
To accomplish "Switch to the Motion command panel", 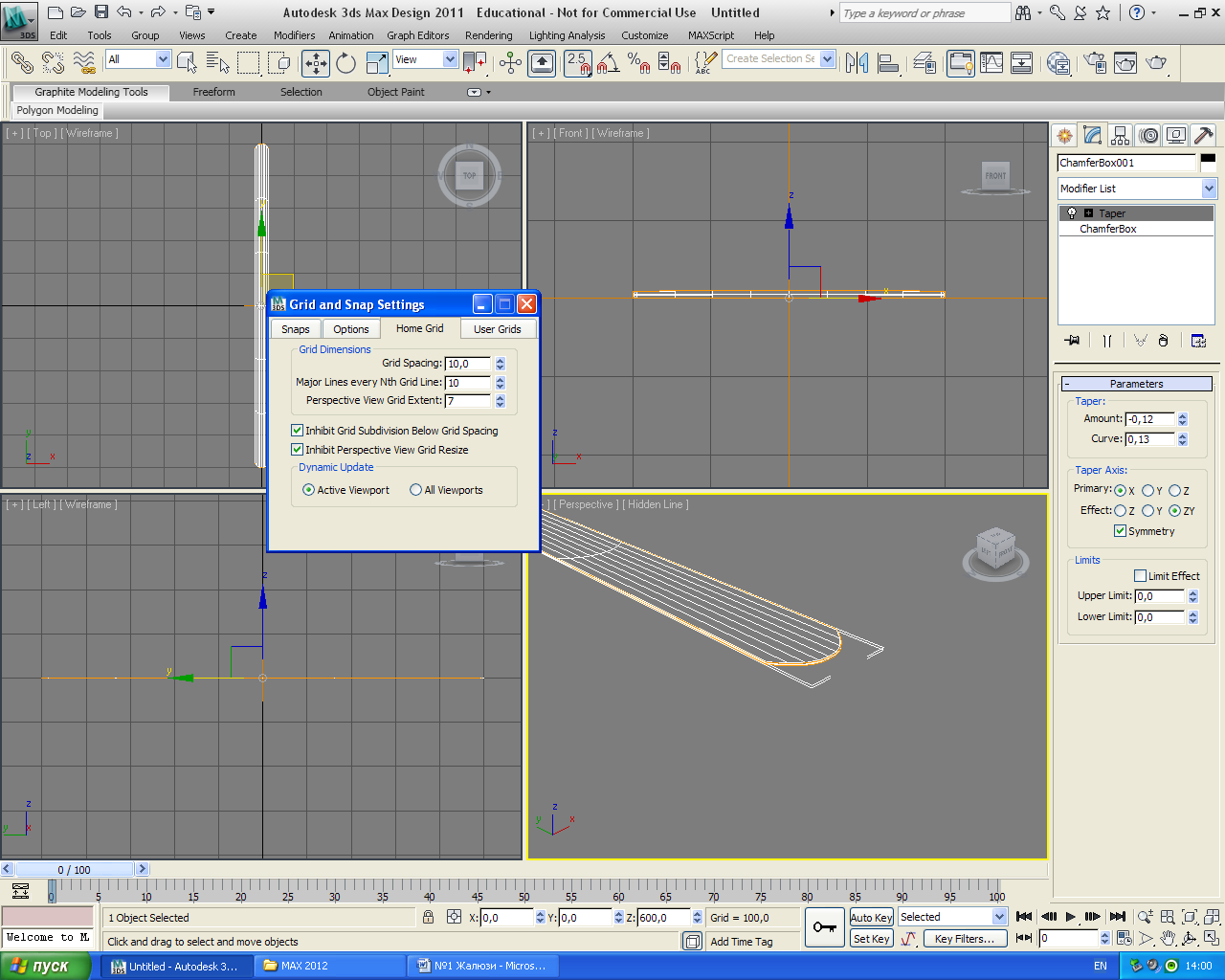I will pyautogui.click(x=1148, y=136).
